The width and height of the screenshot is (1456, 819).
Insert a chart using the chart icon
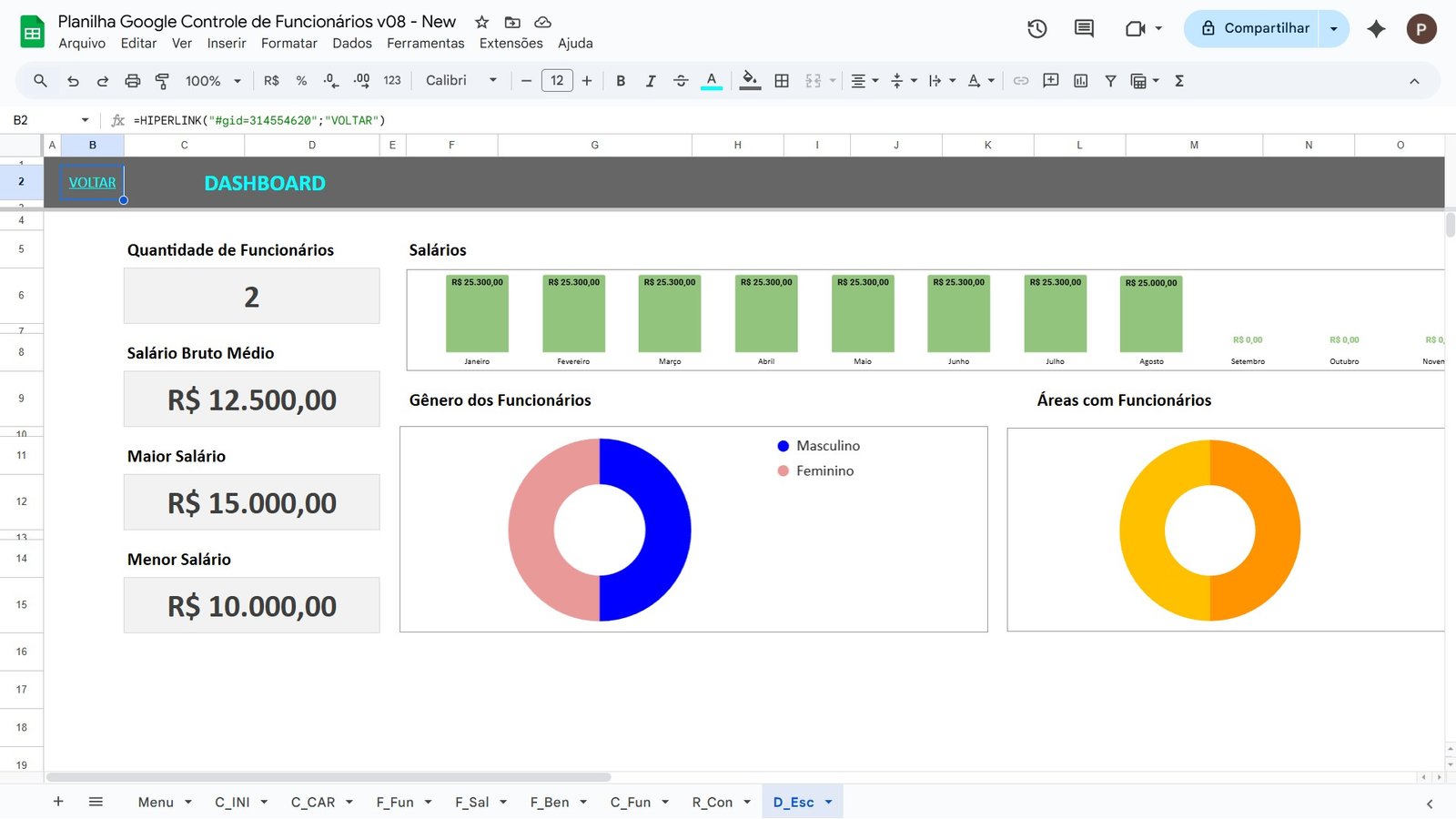click(x=1080, y=81)
